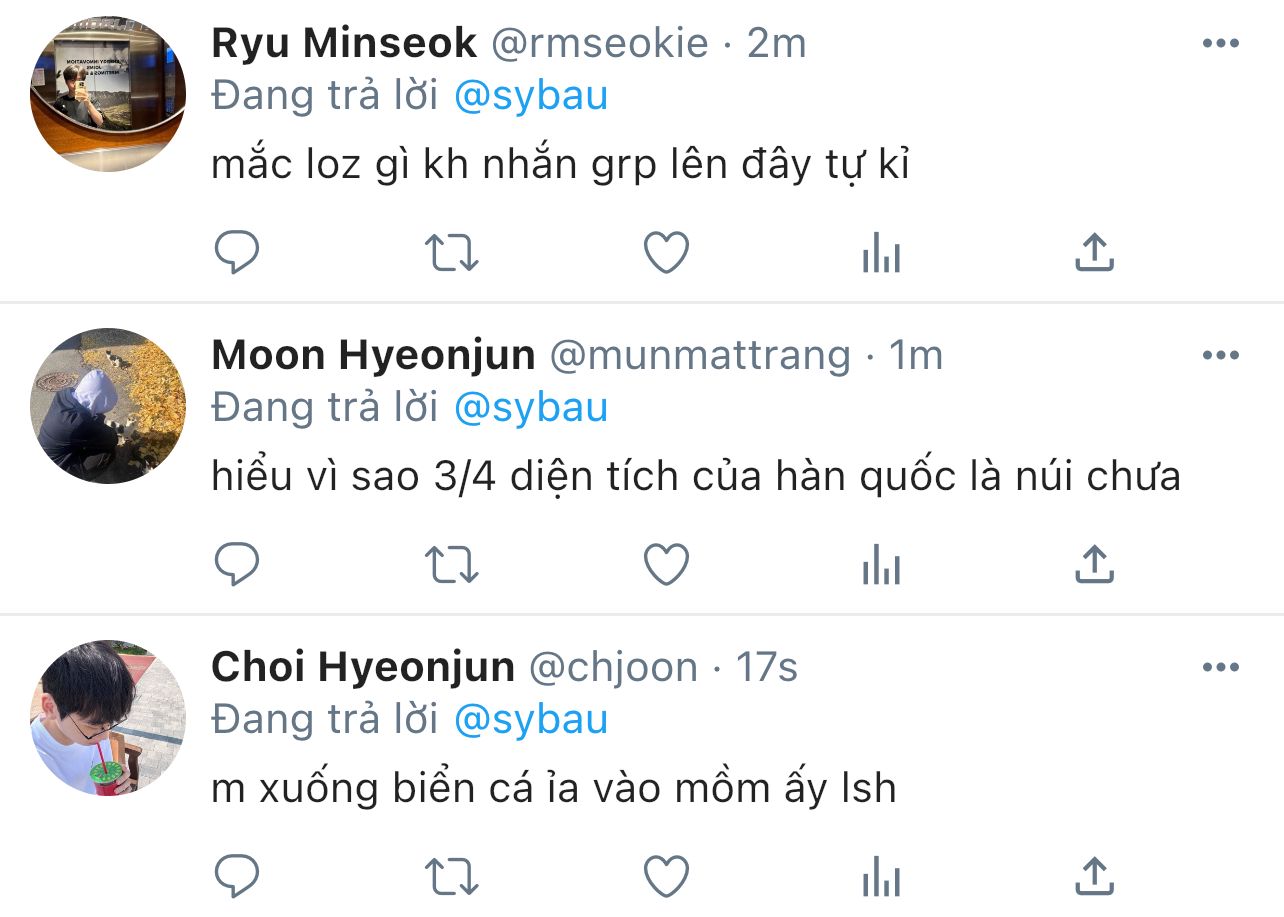The image size is (1284, 917).
Task: Like Choi Hyeonjun's tweet
Action: pos(666,878)
